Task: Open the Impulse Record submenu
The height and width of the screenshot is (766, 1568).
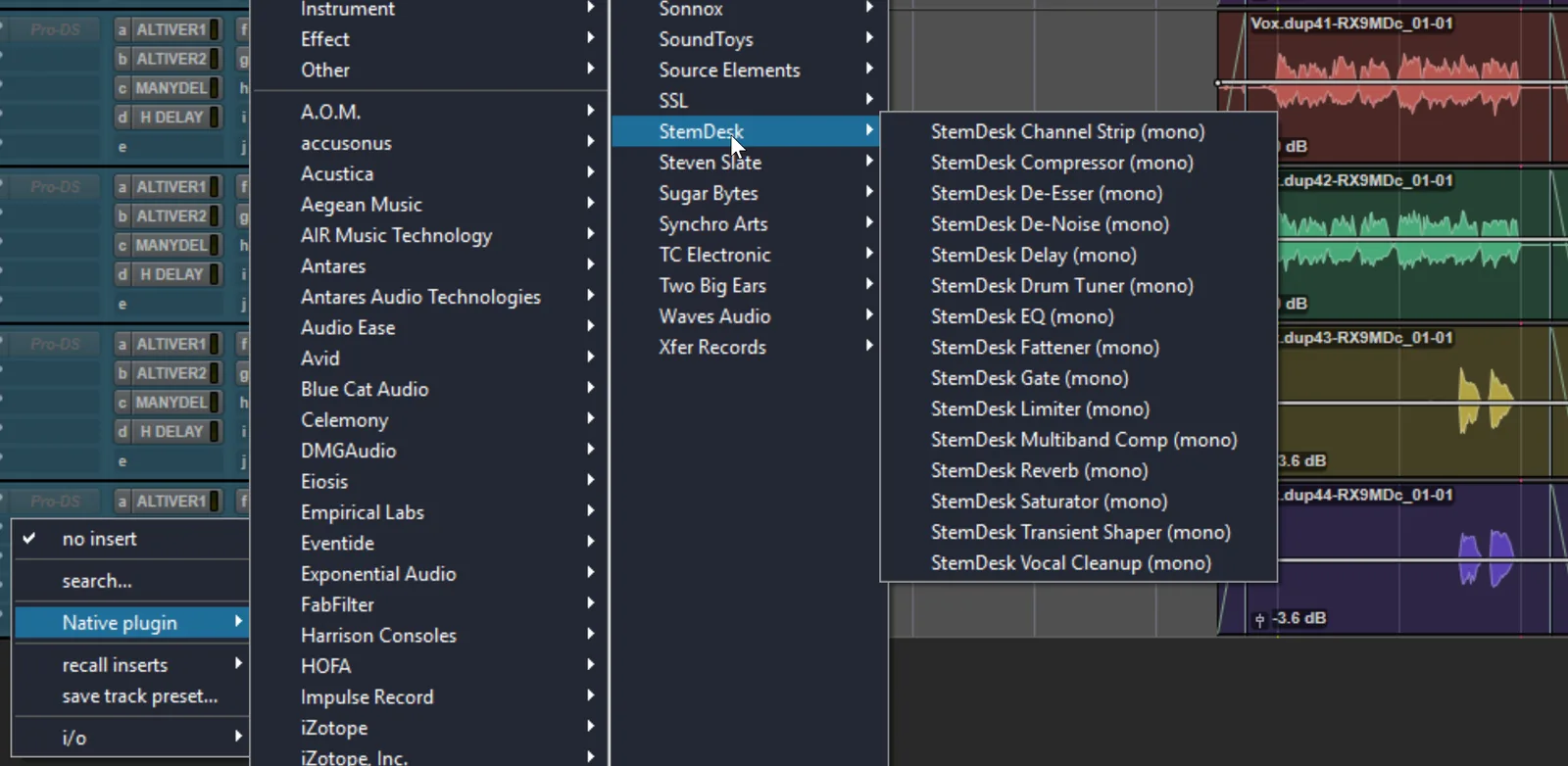Action: pos(429,697)
